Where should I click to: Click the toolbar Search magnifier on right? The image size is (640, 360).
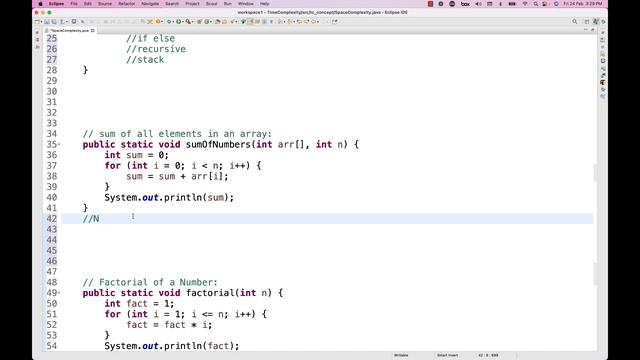coord(575,21)
